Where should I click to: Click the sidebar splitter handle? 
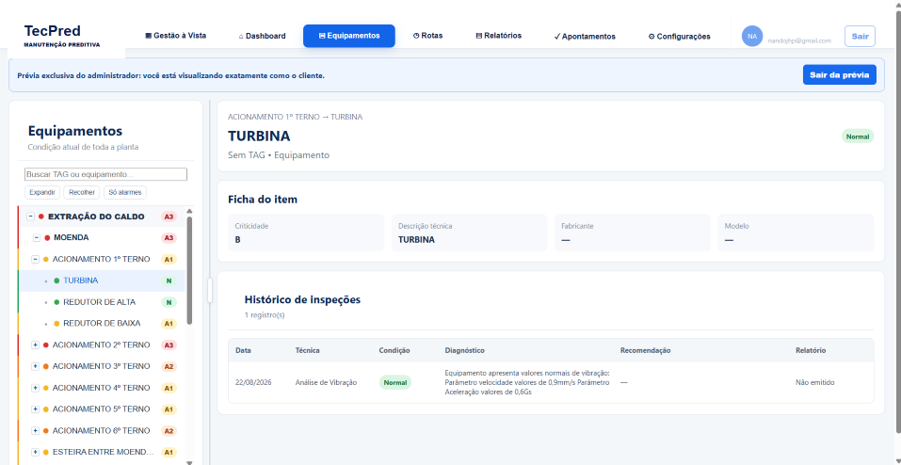click(210, 290)
